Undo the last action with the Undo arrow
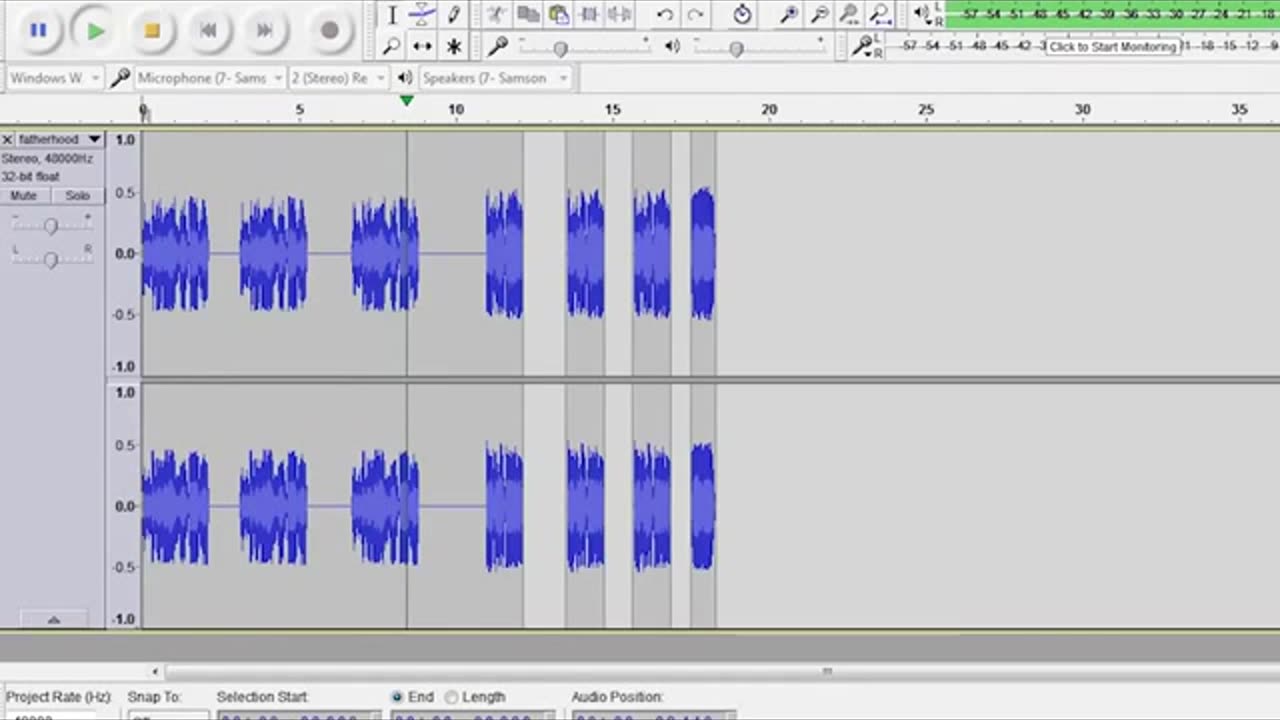 tap(664, 14)
